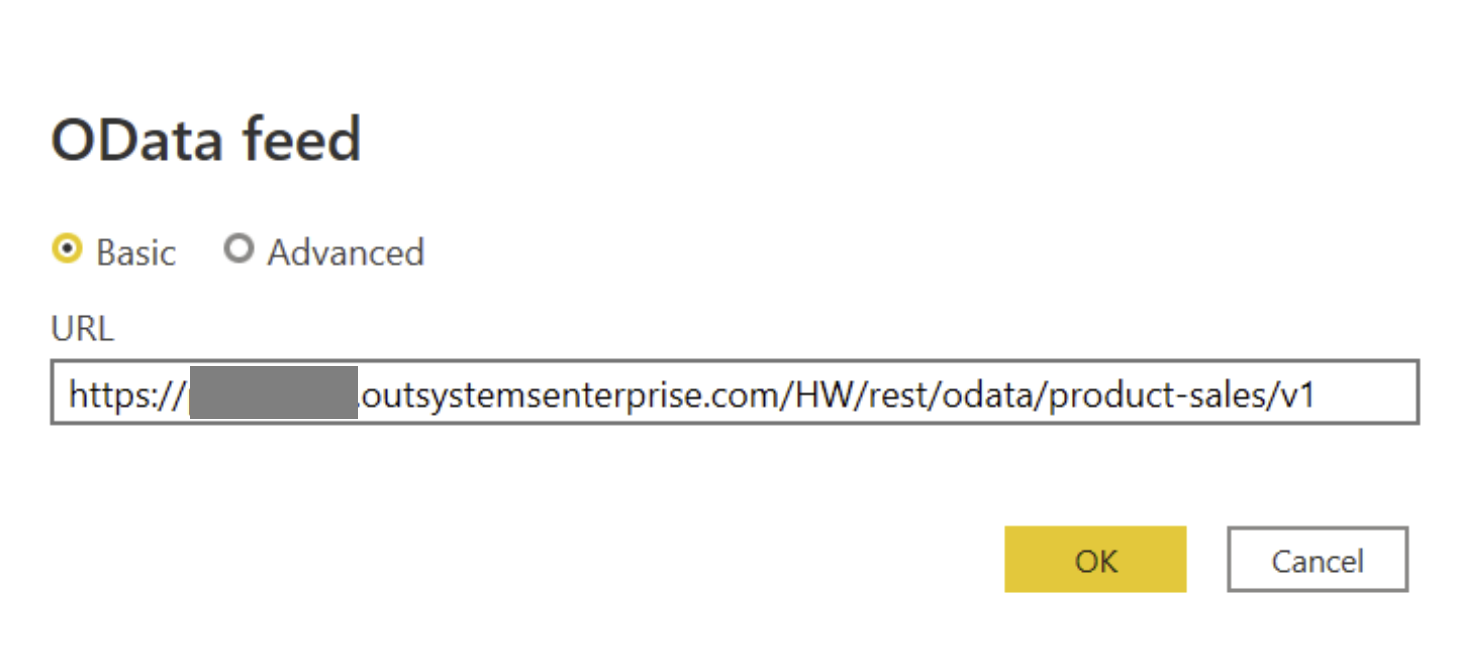Click the "Advanced" label text
The height and width of the screenshot is (670, 1481).
[x=346, y=253]
